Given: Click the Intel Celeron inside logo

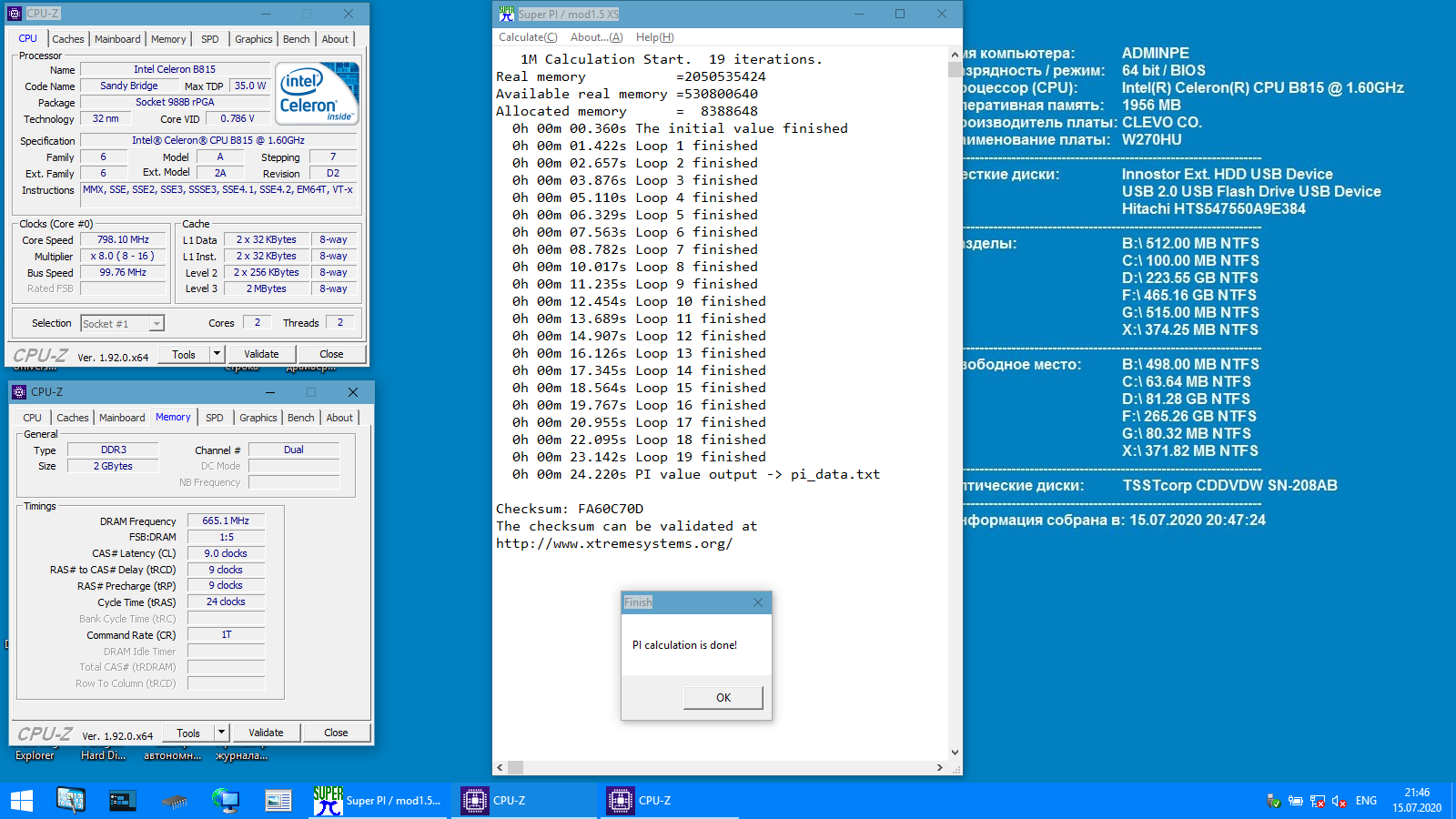Looking at the screenshot, I should [x=317, y=94].
